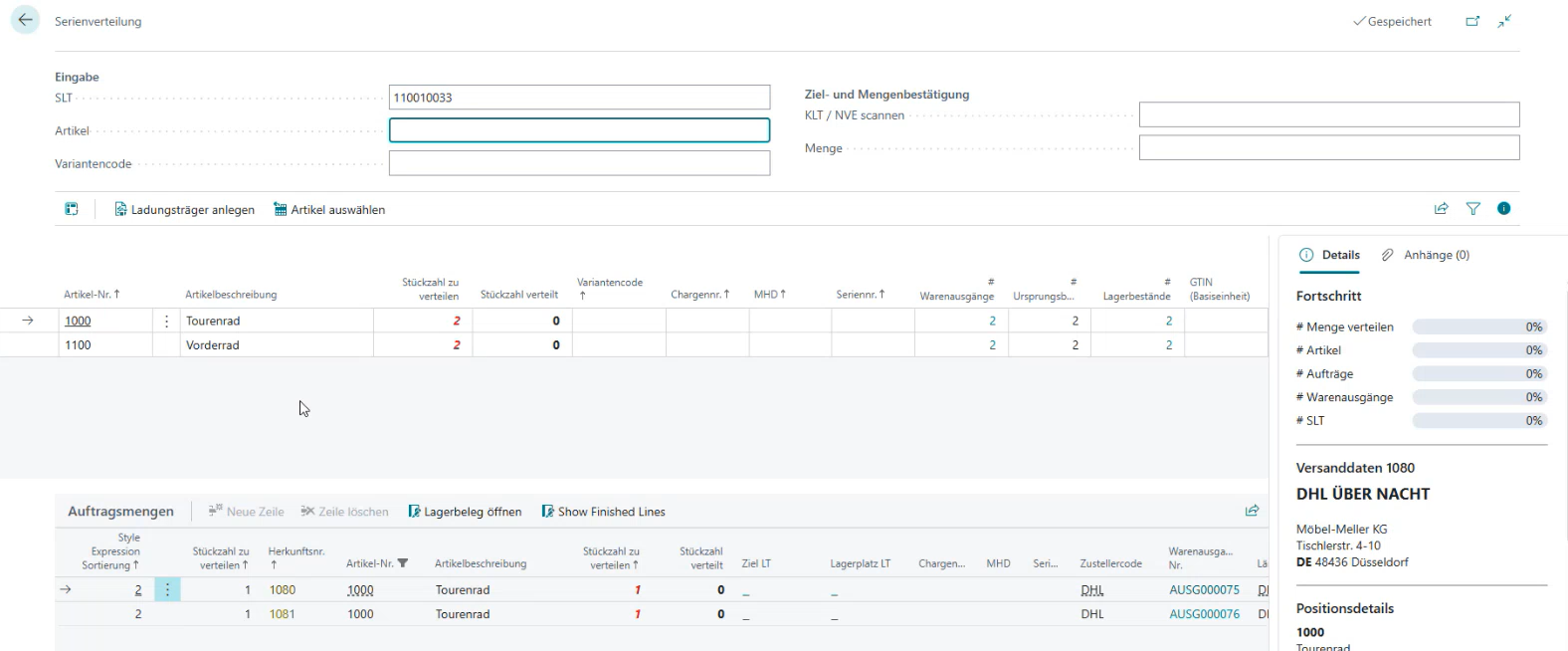Click the share icon in main toolbar
This screenshot has height=651, width=1568.
[x=1441, y=209]
